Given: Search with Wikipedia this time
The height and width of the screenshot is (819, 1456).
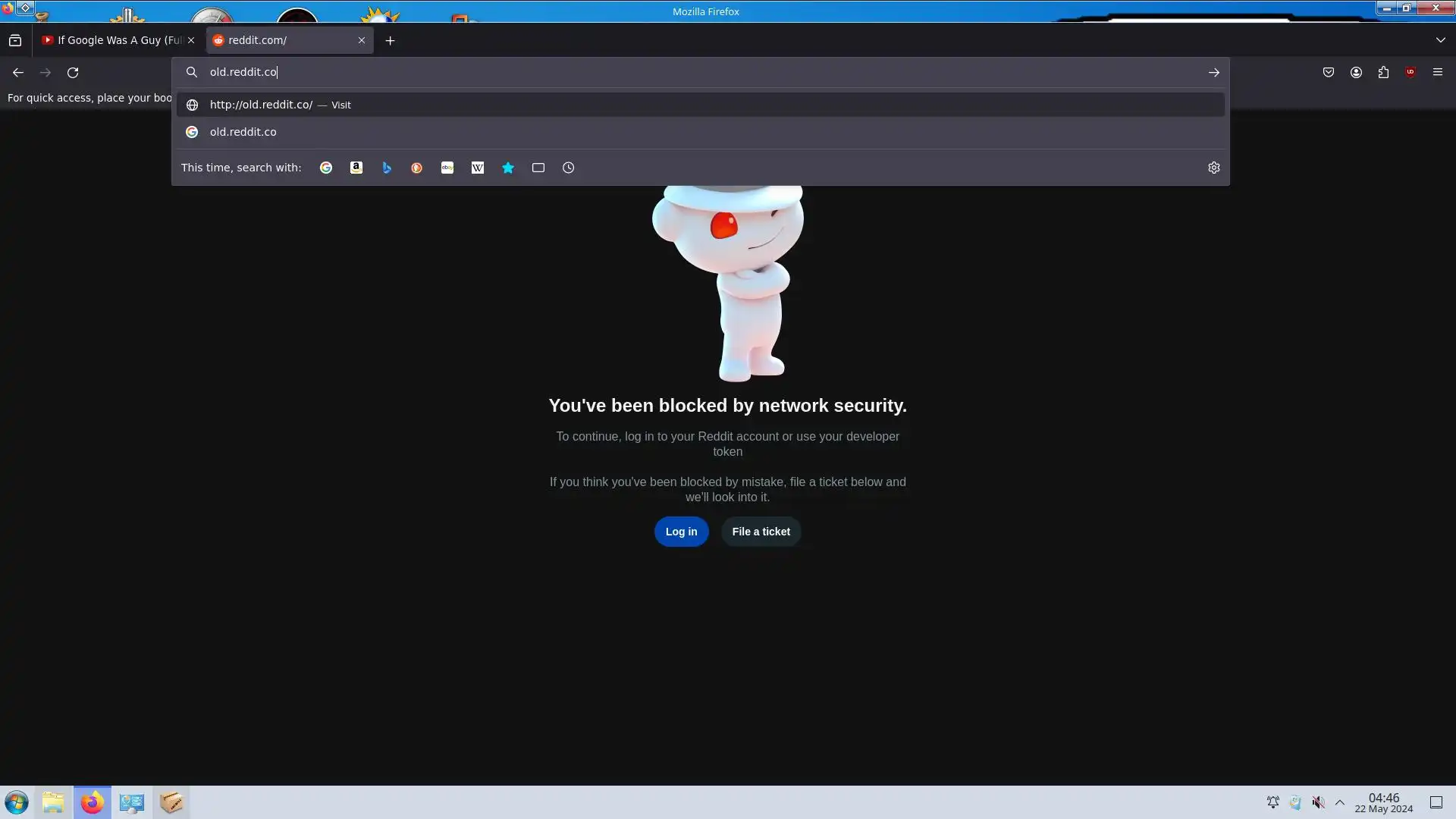Looking at the screenshot, I should (478, 168).
